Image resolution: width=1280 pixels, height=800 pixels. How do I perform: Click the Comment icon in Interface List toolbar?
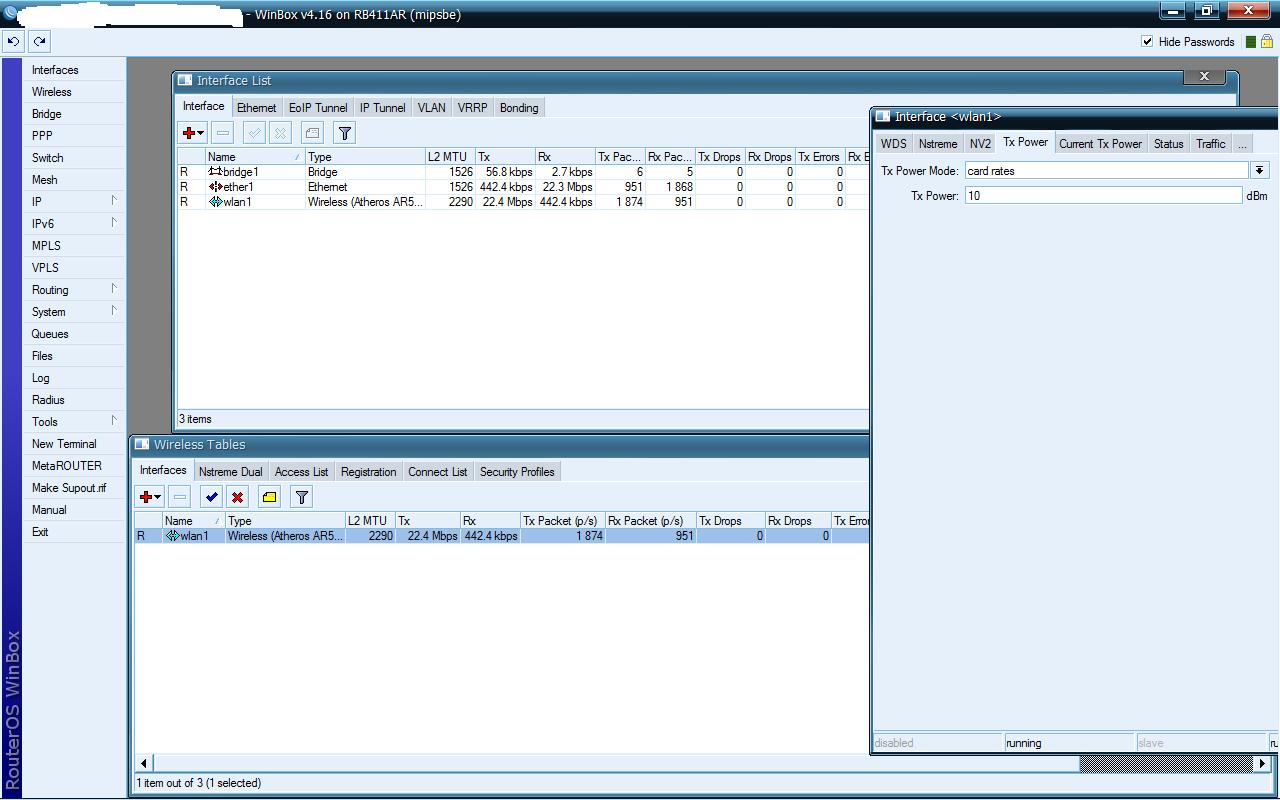pos(313,133)
